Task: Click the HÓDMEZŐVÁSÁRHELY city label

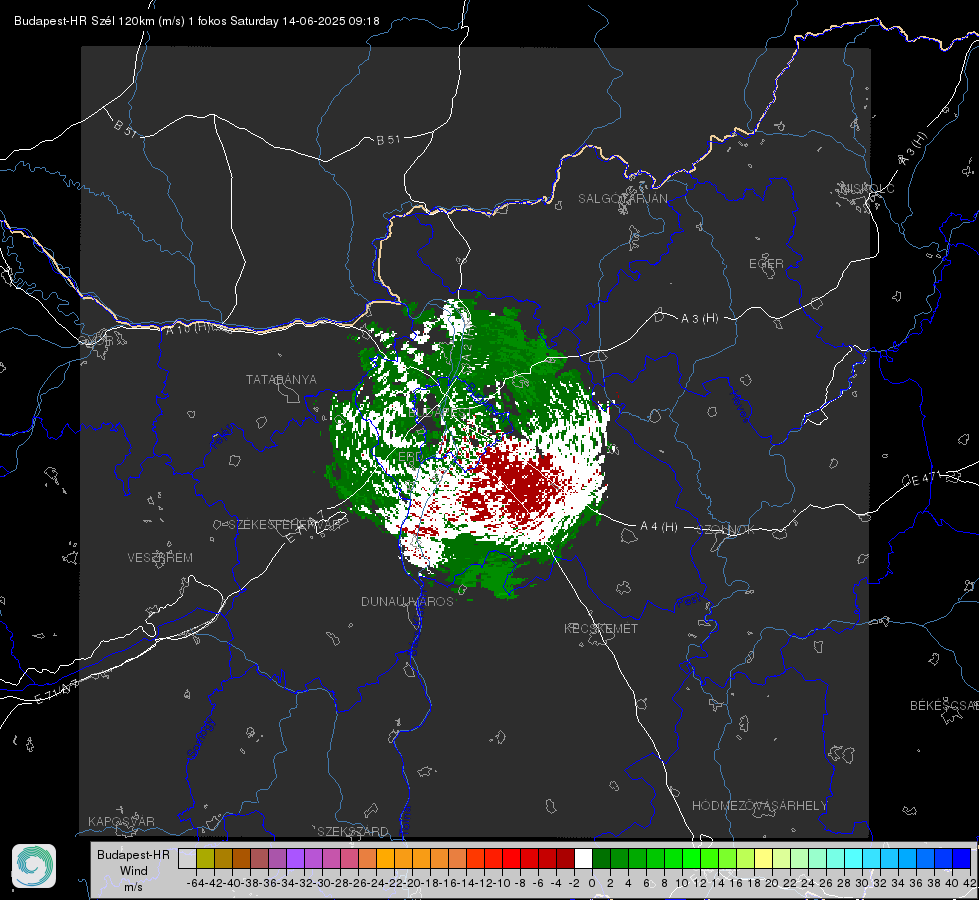Action: 759,805
